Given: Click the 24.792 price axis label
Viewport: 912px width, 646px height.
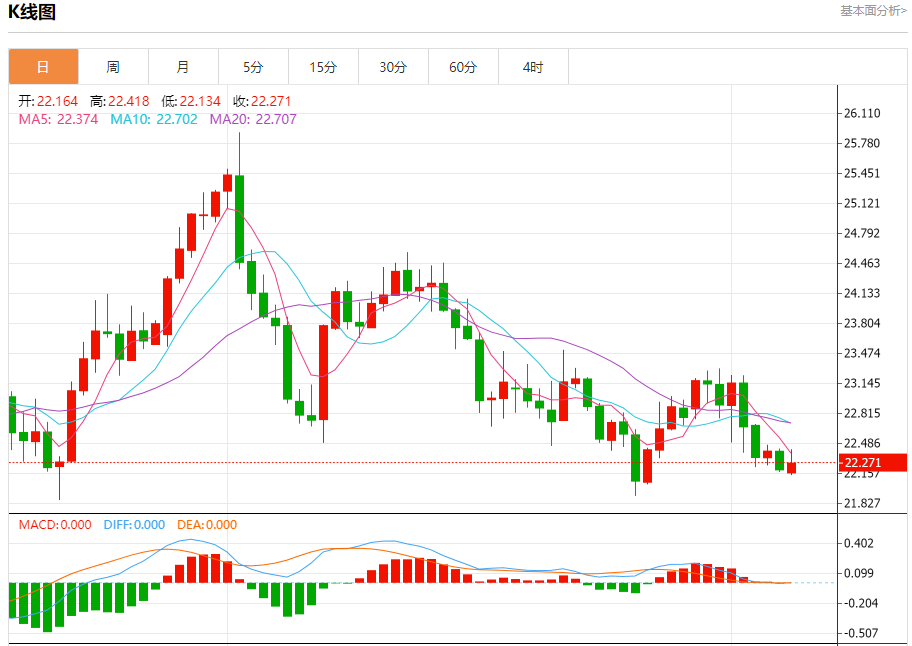Looking at the screenshot, I should click(x=862, y=233).
